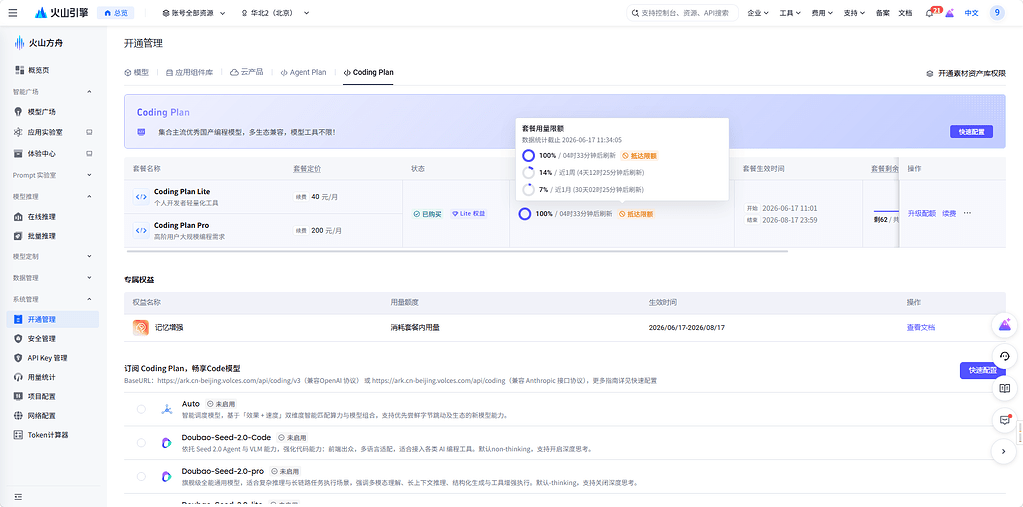
Task: Focus the 支持控制台、资源、API搜索 search field
Action: [x=682, y=13]
